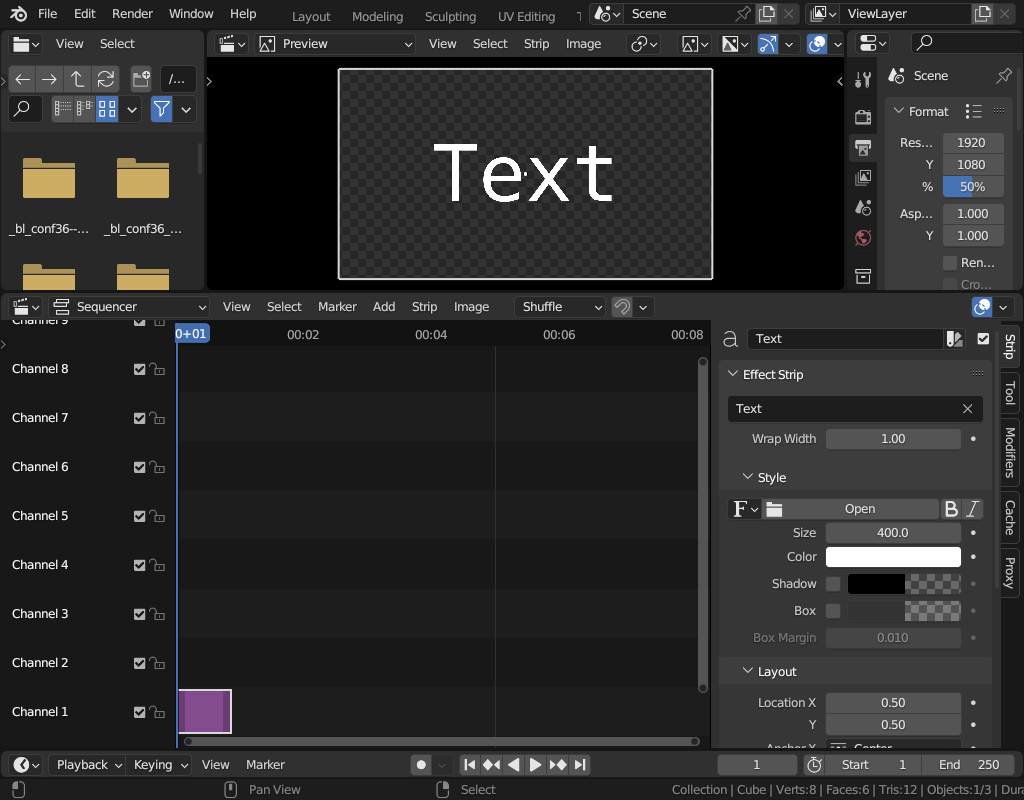The height and width of the screenshot is (800, 1024).
Task: Lock Channel 3
Action: [x=157, y=614]
